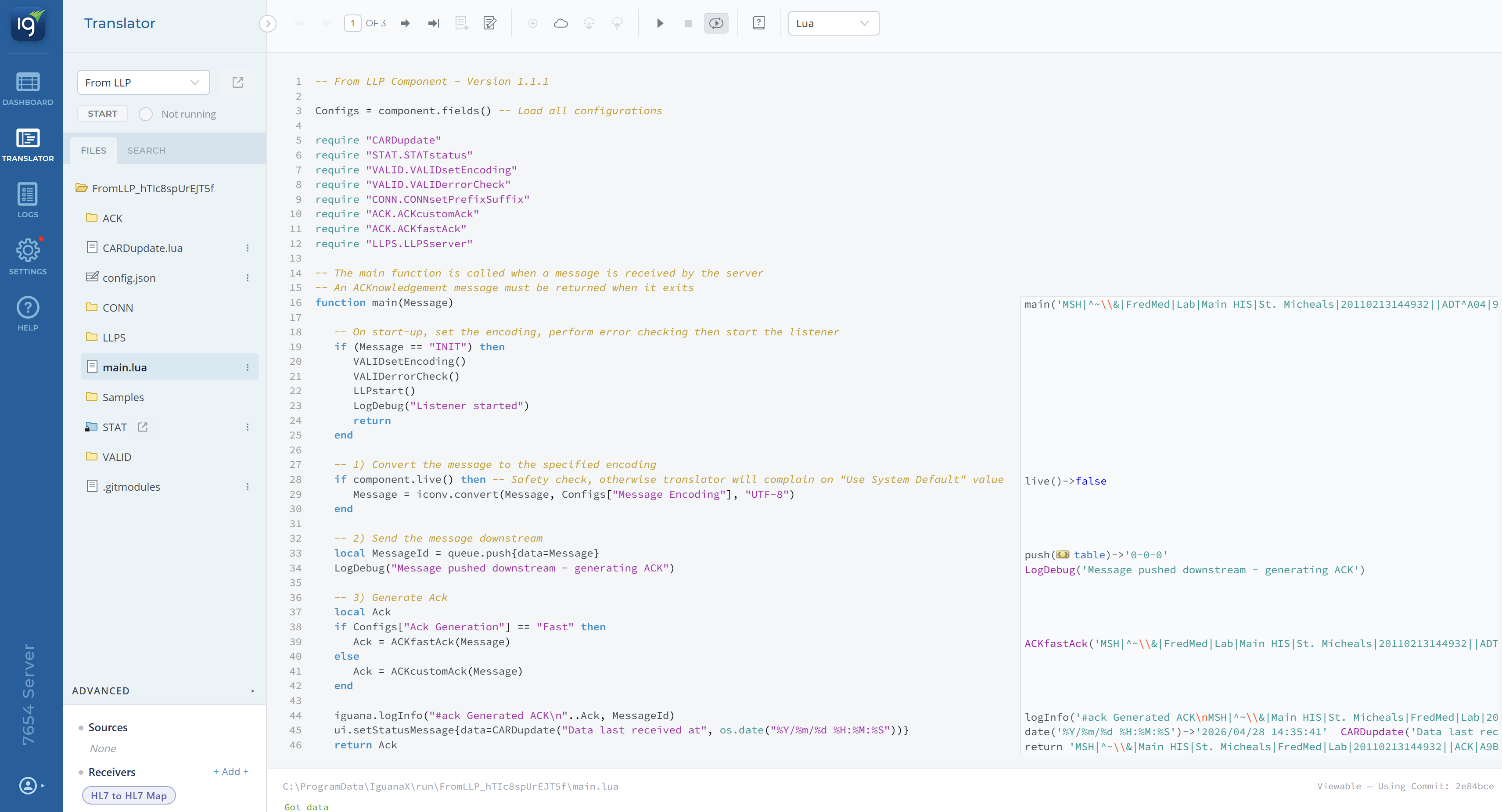Expand the ACK folder
1502x812 pixels.
[x=104, y=218]
